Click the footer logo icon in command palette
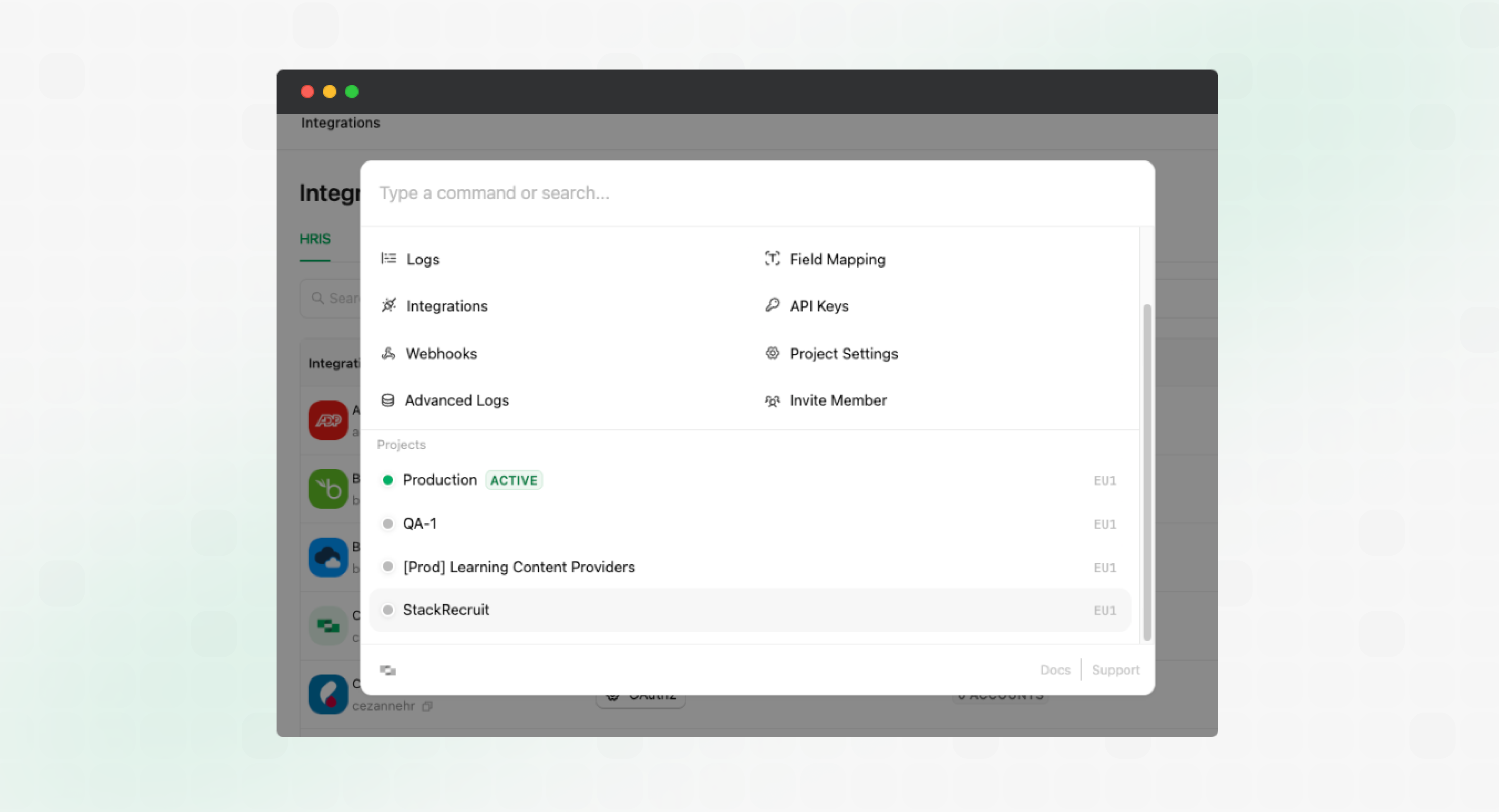Viewport: 1499px width, 812px height. click(388, 670)
